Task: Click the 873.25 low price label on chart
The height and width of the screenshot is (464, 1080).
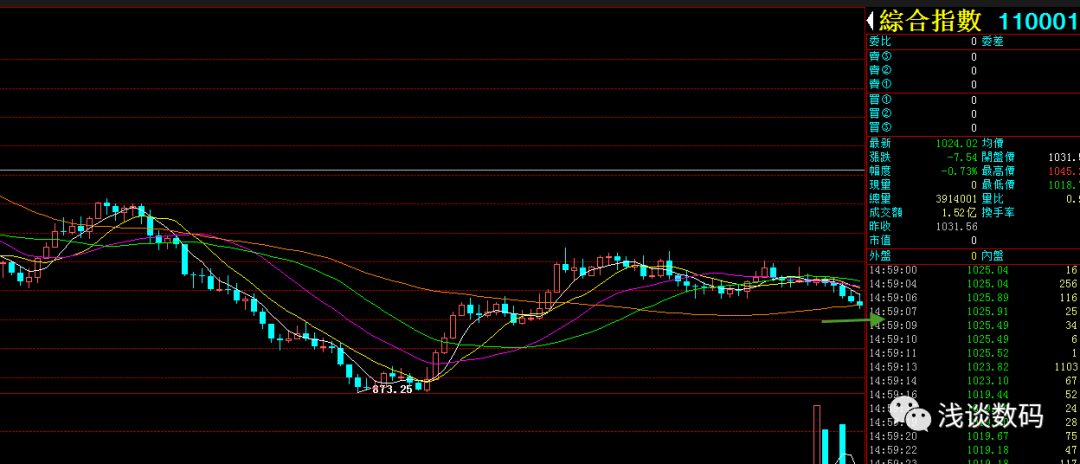Action: pos(392,389)
